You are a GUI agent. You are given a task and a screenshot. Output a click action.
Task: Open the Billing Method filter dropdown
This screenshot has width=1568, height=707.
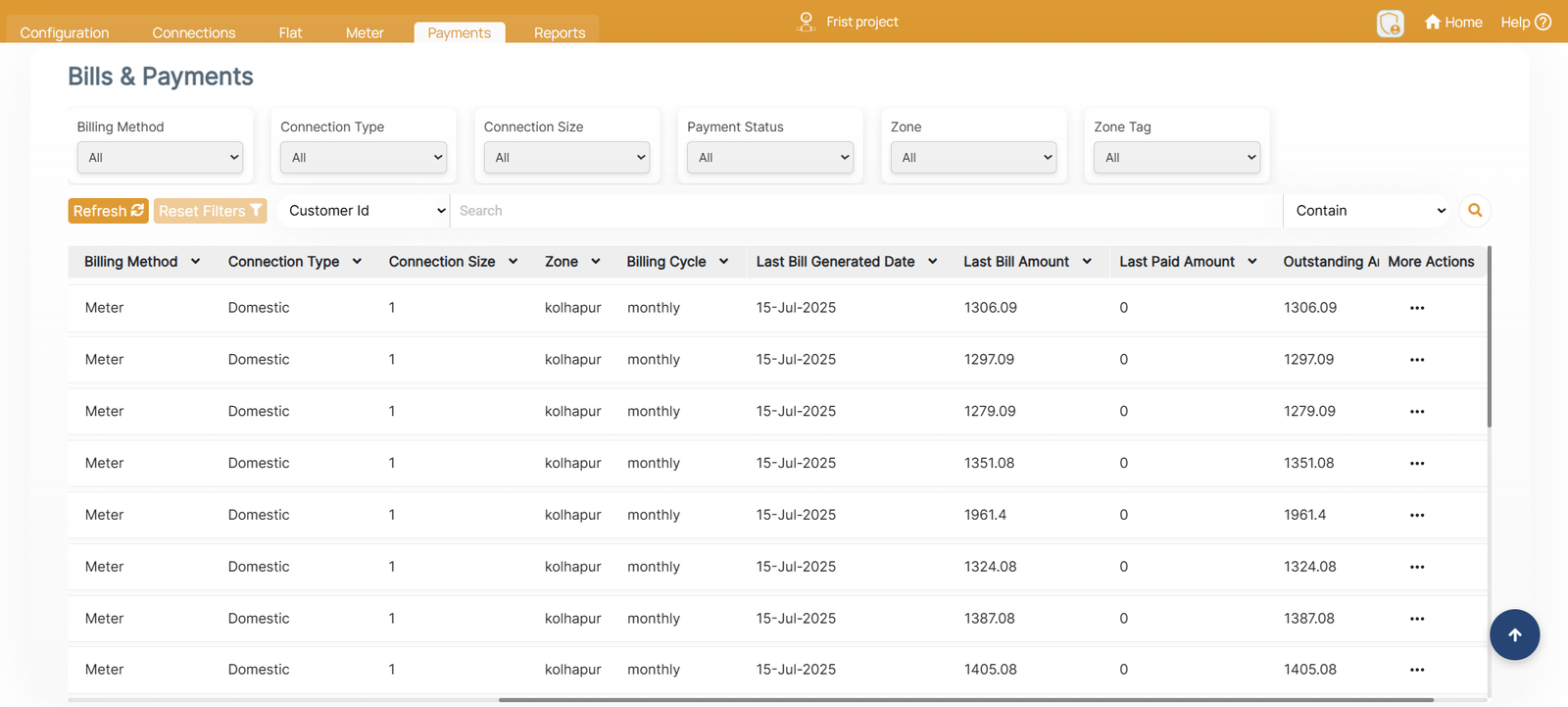pyautogui.click(x=160, y=157)
